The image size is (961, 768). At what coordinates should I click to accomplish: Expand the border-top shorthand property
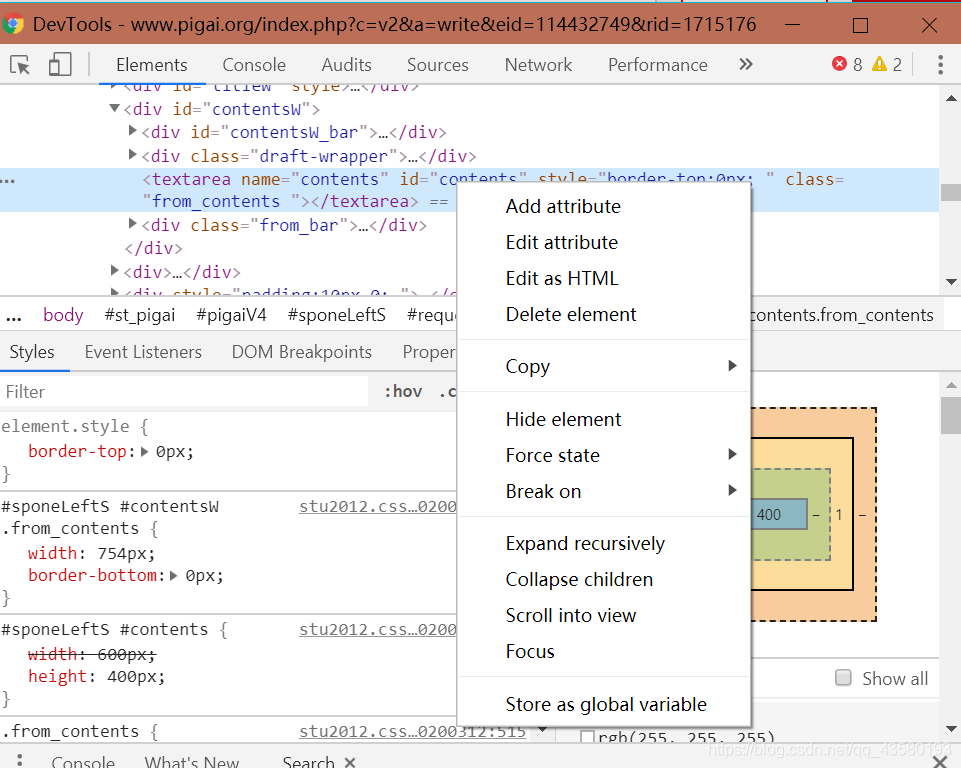tap(145, 452)
